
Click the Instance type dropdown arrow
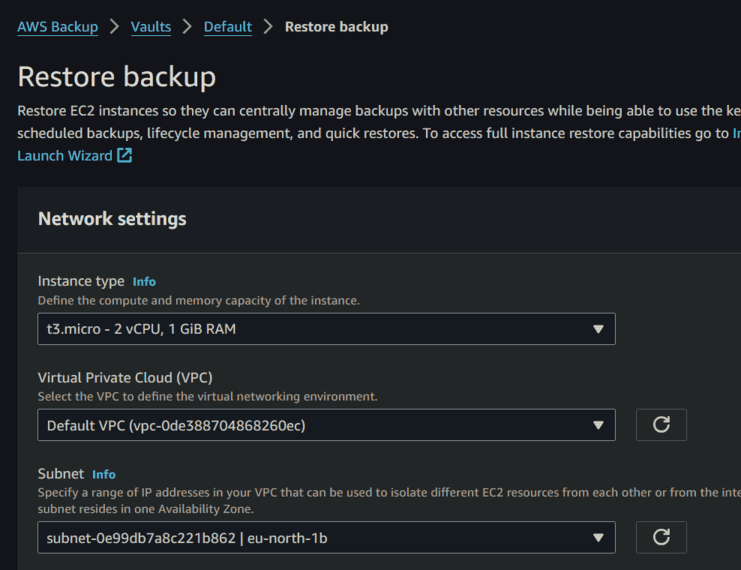click(x=598, y=329)
